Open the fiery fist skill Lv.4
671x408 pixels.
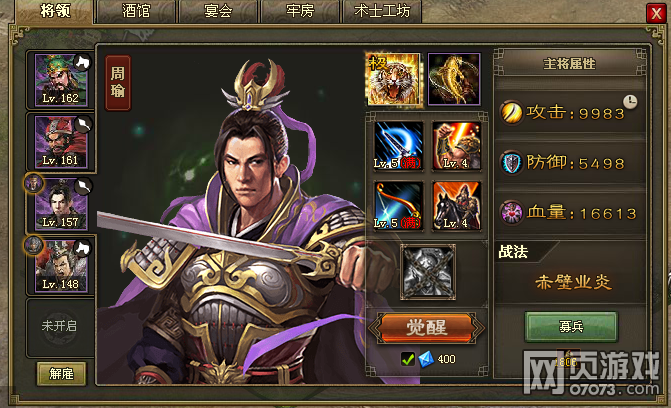point(457,146)
